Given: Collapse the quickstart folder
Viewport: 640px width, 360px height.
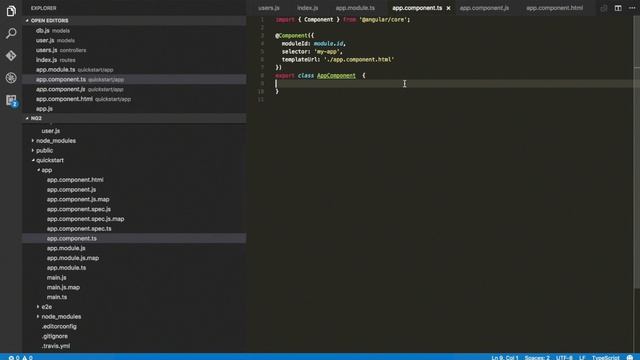Looking at the screenshot, I should click(49, 160).
